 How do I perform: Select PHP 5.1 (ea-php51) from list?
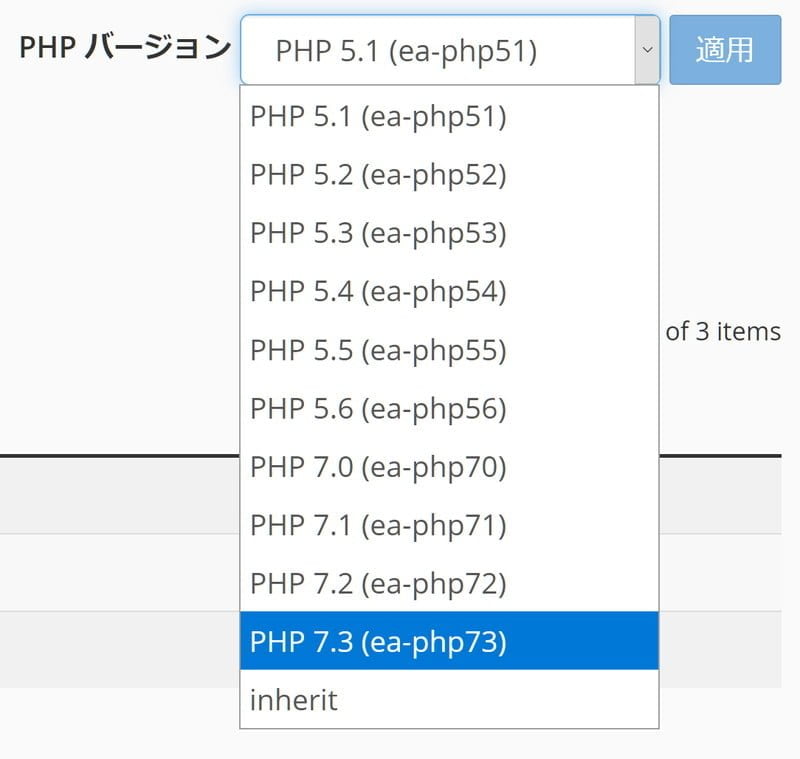pos(449,116)
